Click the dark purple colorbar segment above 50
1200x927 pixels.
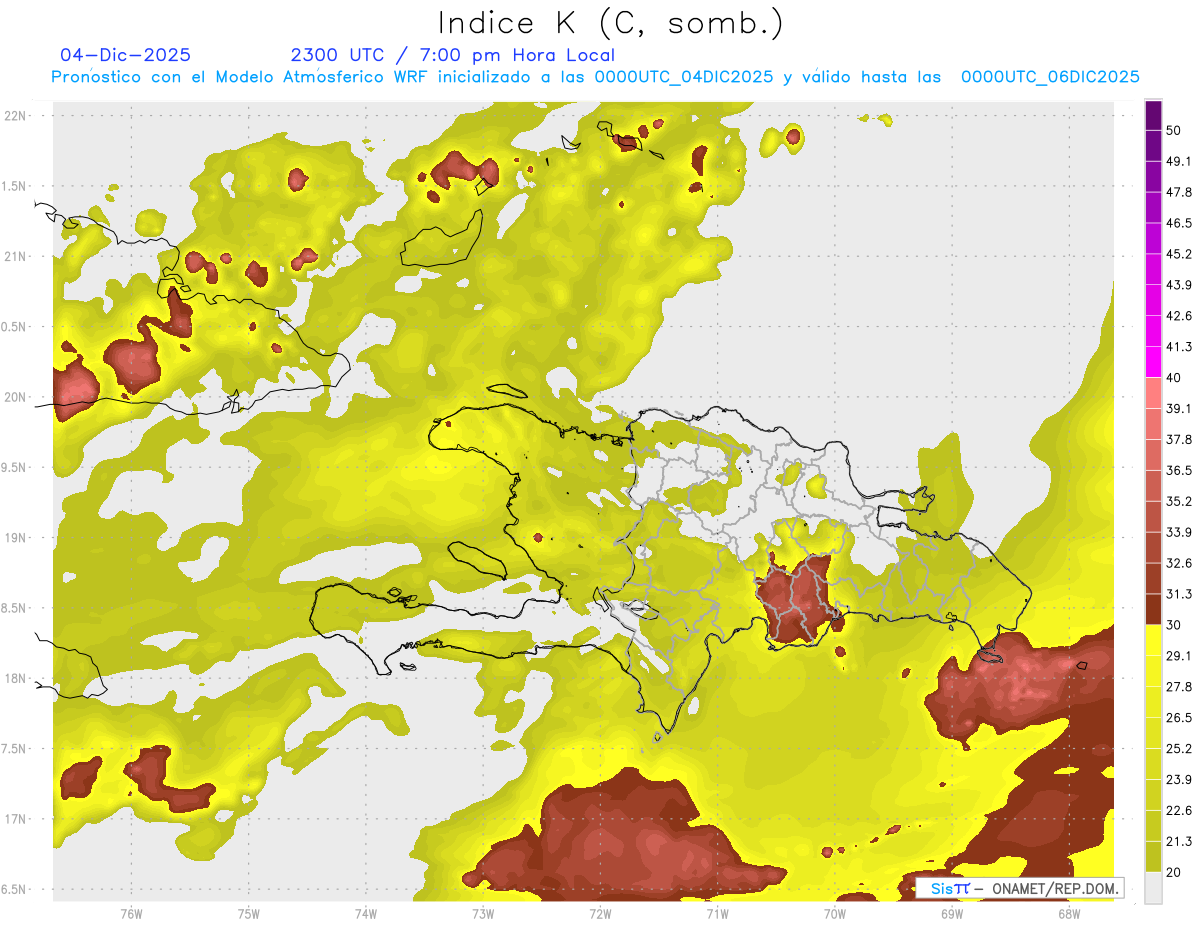pos(1153,116)
